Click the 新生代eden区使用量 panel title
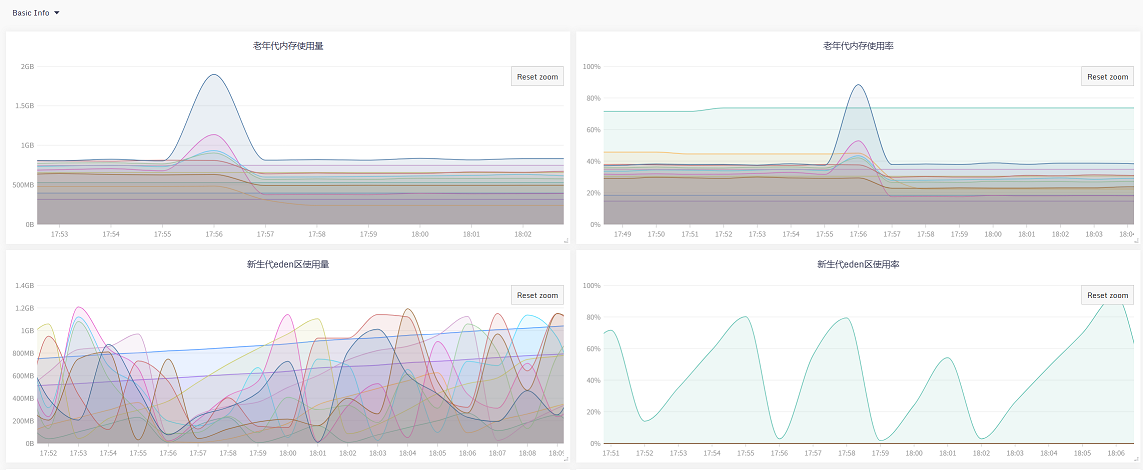 click(x=288, y=265)
